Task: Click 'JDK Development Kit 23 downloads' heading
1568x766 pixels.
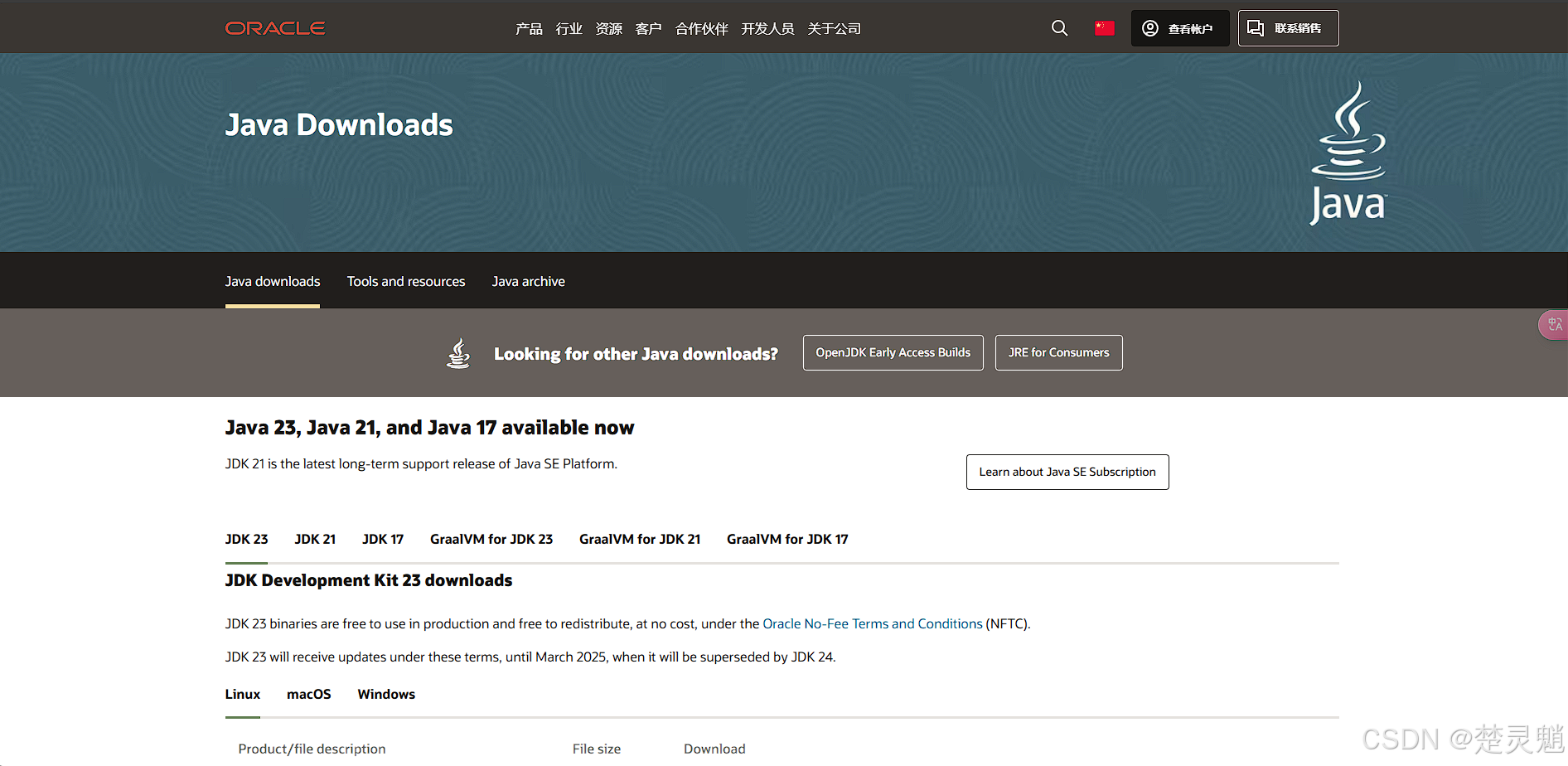Action: tap(369, 580)
